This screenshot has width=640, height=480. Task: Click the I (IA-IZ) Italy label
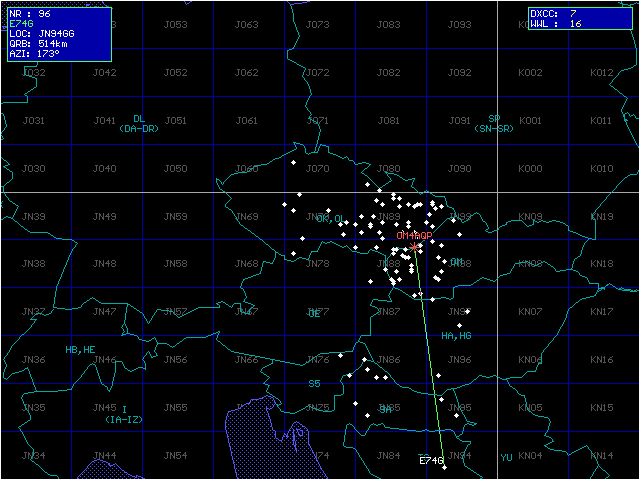125,415
